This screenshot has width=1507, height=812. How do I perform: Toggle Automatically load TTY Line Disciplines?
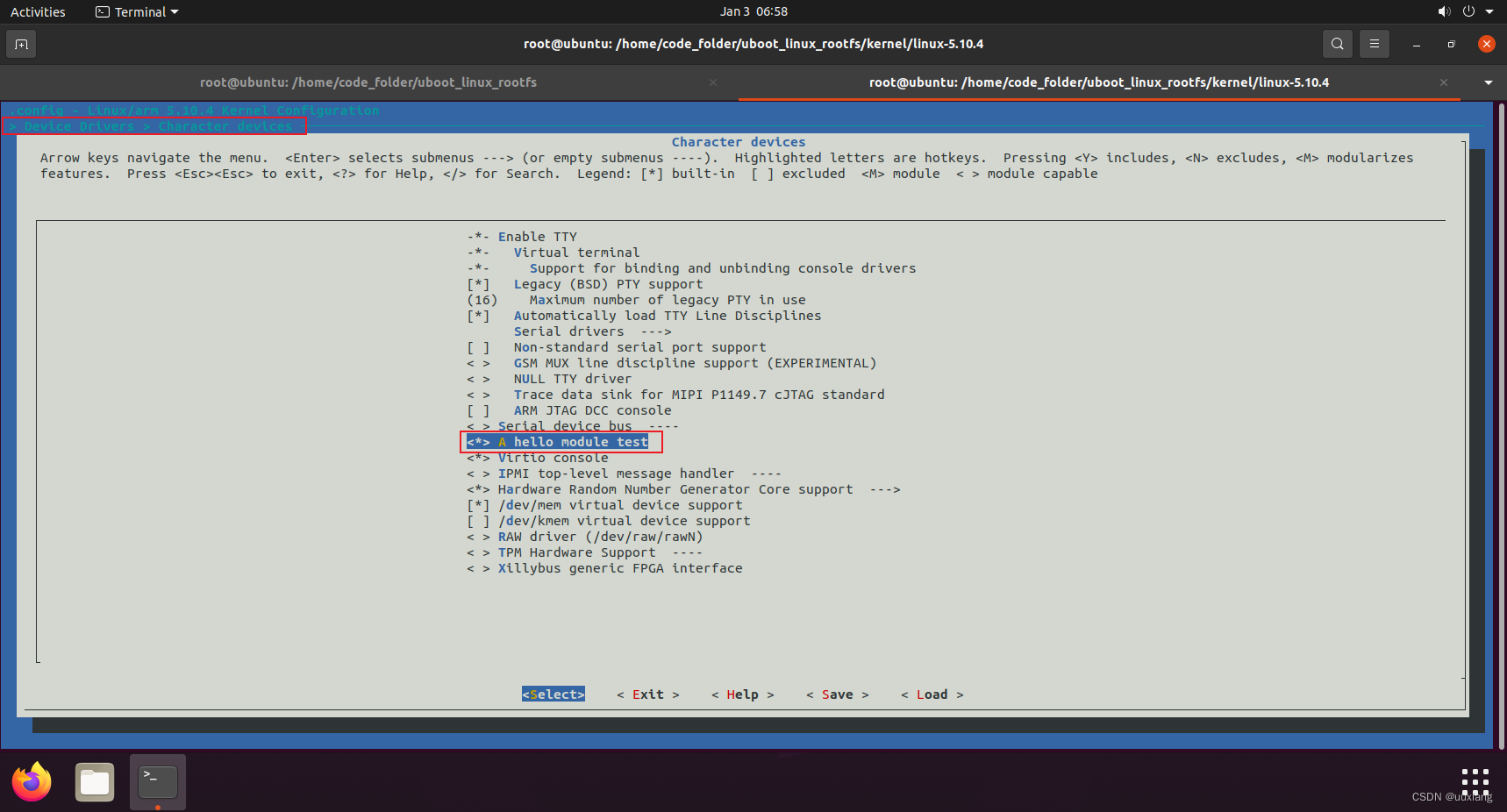644,316
